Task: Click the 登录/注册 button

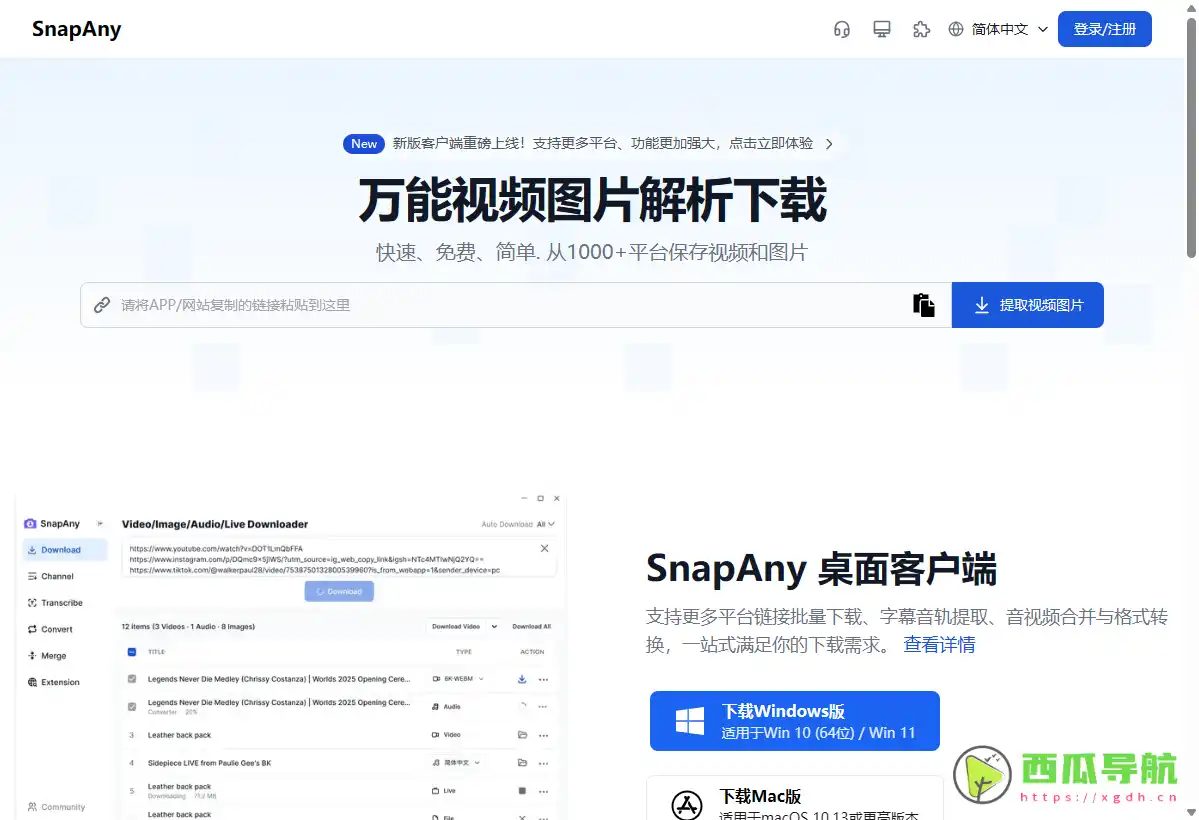Action: [1104, 29]
